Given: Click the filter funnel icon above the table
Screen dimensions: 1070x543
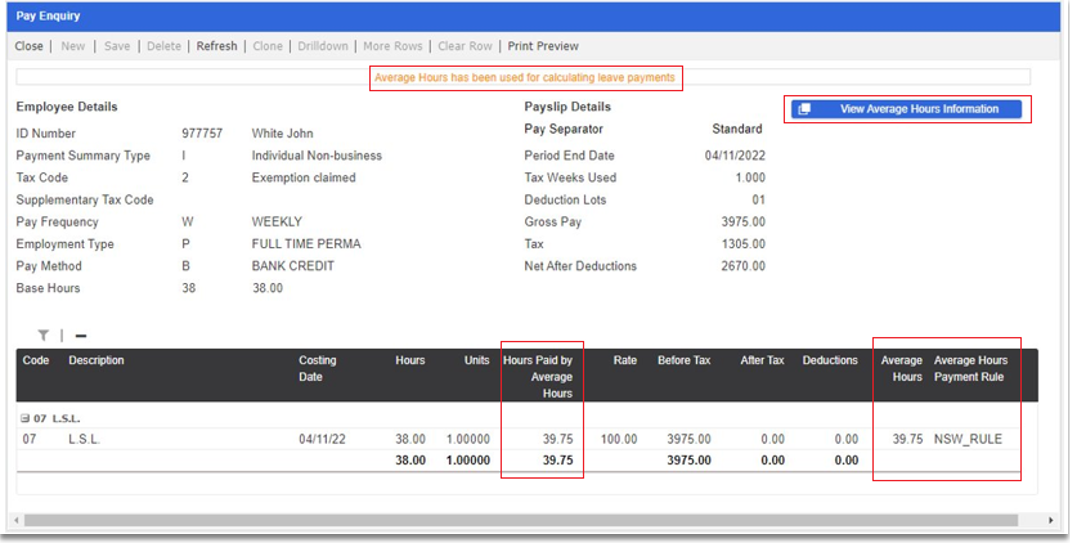Looking at the screenshot, I should pos(43,335).
